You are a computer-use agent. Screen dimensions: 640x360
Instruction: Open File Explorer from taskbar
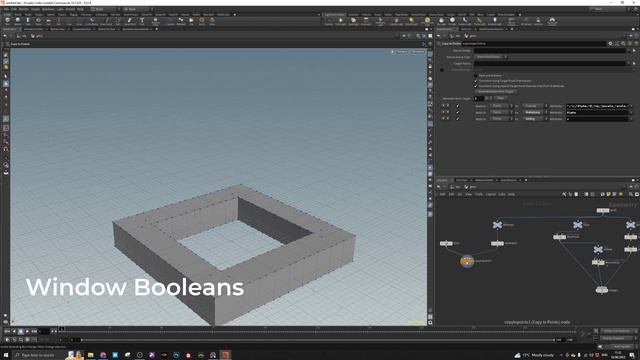91,355
